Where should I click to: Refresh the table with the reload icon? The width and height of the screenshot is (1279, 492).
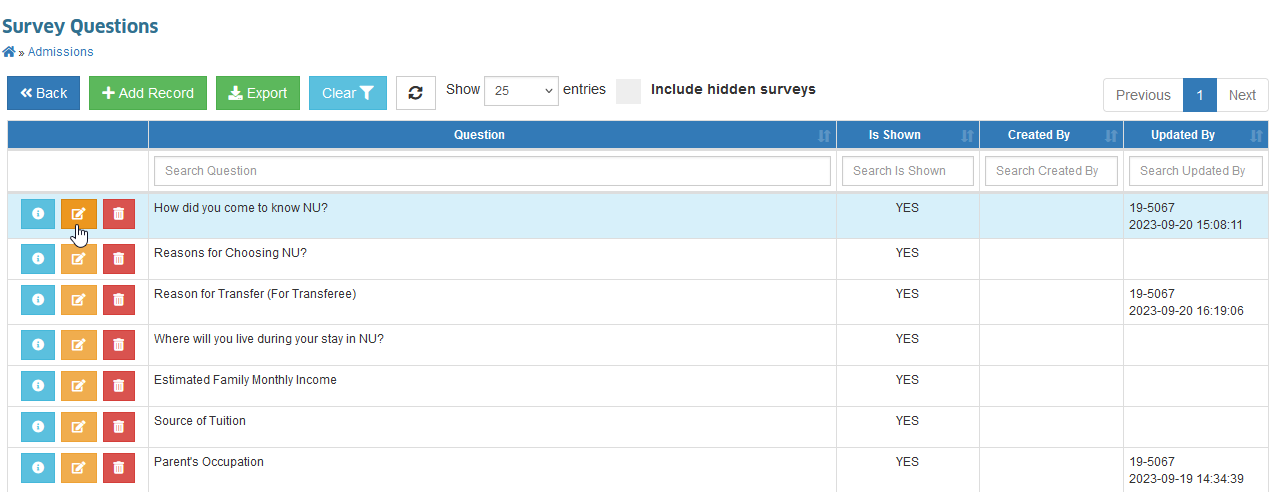click(416, 93)
